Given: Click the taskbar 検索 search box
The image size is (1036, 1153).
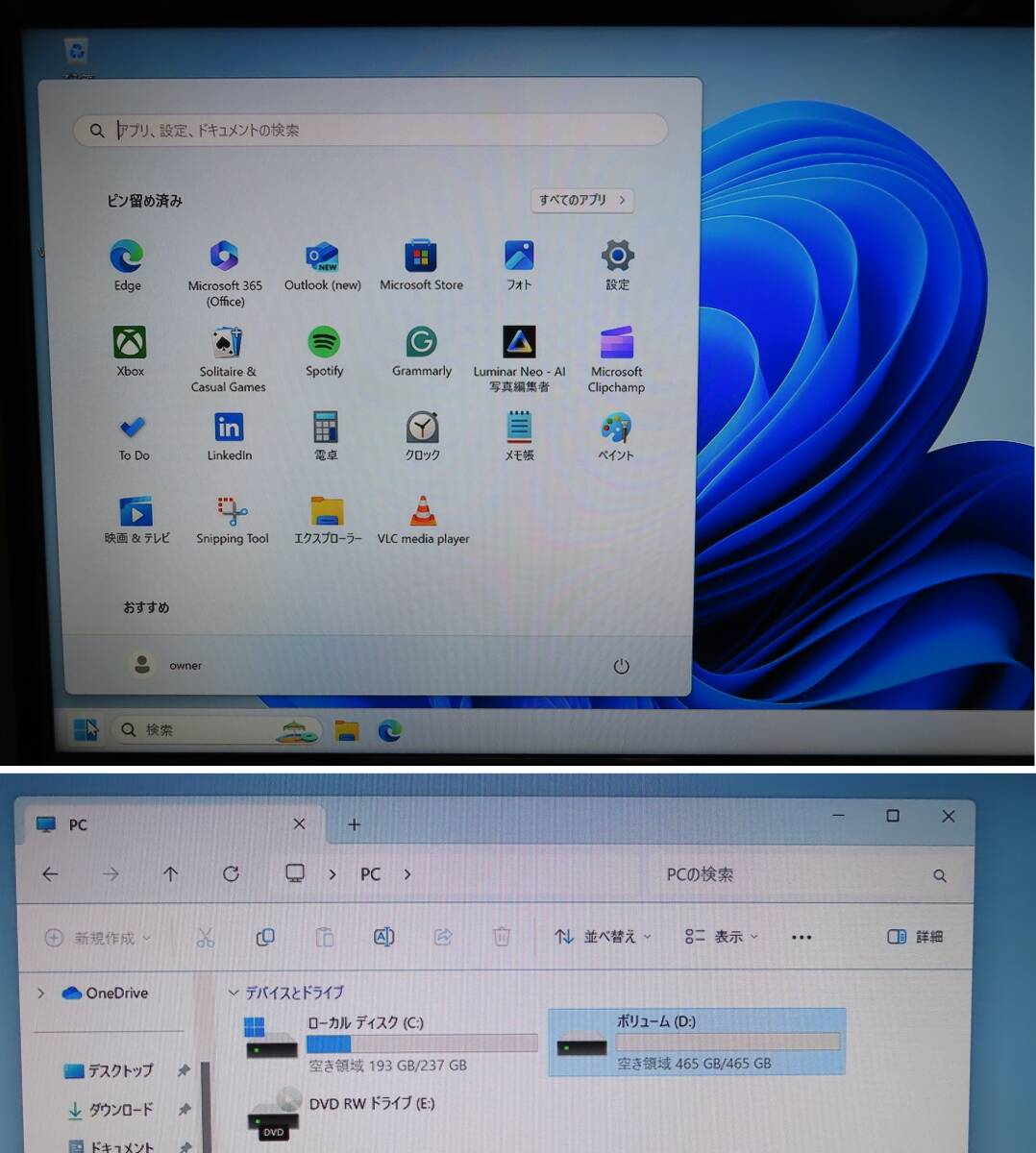Looking at the screenshot, I should coord(215,730).
